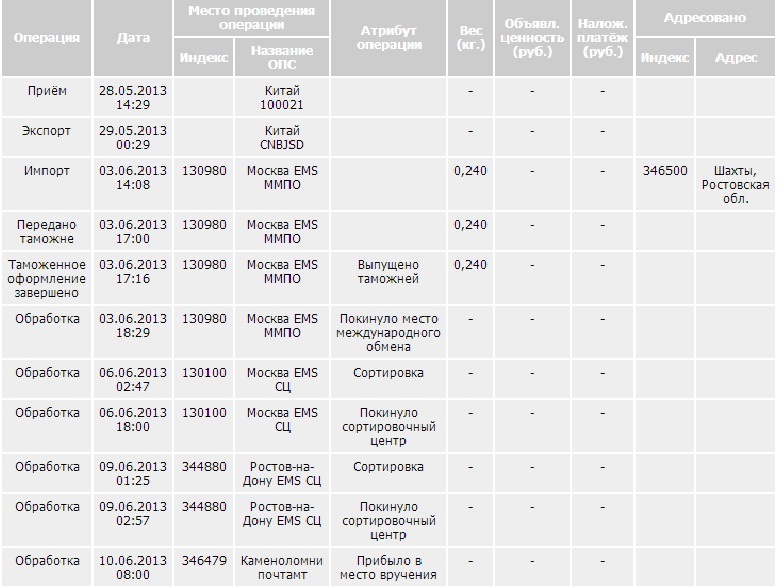Click the 'Налож. платёж (руб.)' header
Screen dimensions: 778x586
click(603, 38)
